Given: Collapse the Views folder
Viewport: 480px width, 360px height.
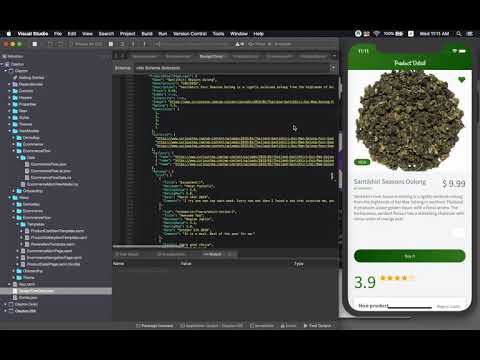Looking at the screenshot, I should click(10, 198).
